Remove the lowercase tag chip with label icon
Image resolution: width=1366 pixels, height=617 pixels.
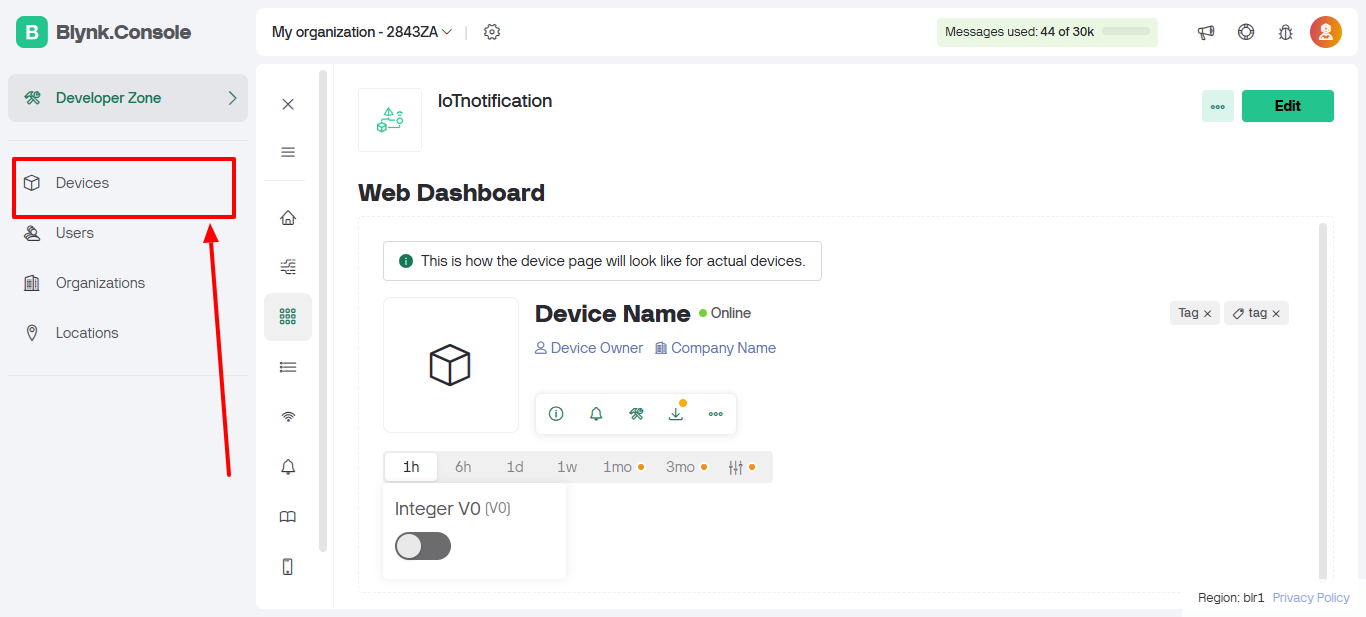[x=1276, y=314]
